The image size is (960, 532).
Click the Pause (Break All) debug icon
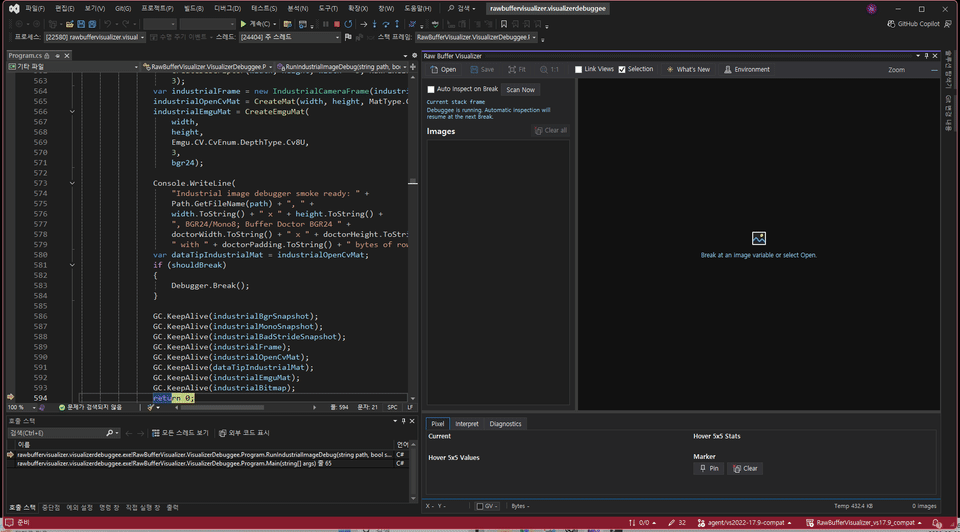326,24
